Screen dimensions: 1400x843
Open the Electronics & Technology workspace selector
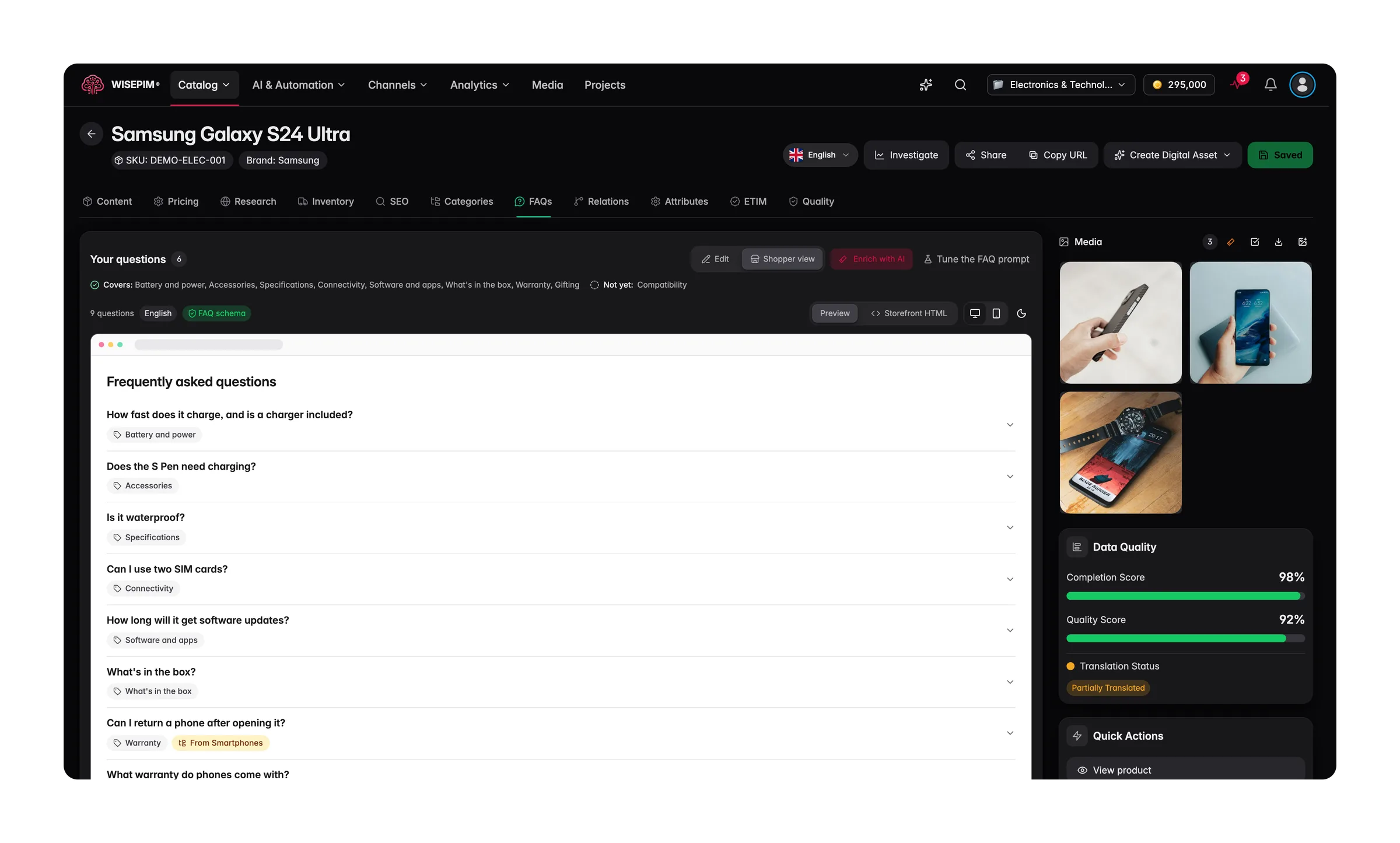click(x=1060, y=85)
